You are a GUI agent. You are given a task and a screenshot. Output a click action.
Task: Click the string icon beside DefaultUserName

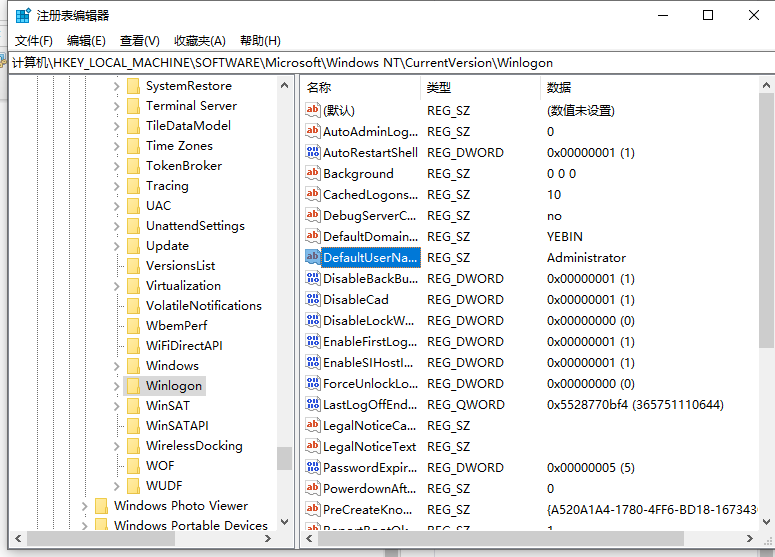(x=313, y=258)
